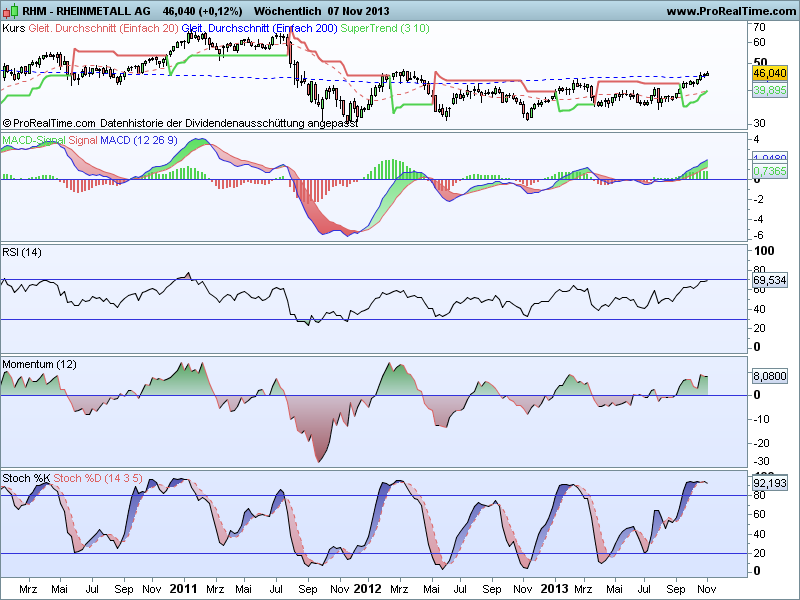Click the 2012 year marker on time axis
Viewport: 800px width, 600px height.
pos(367,589)
